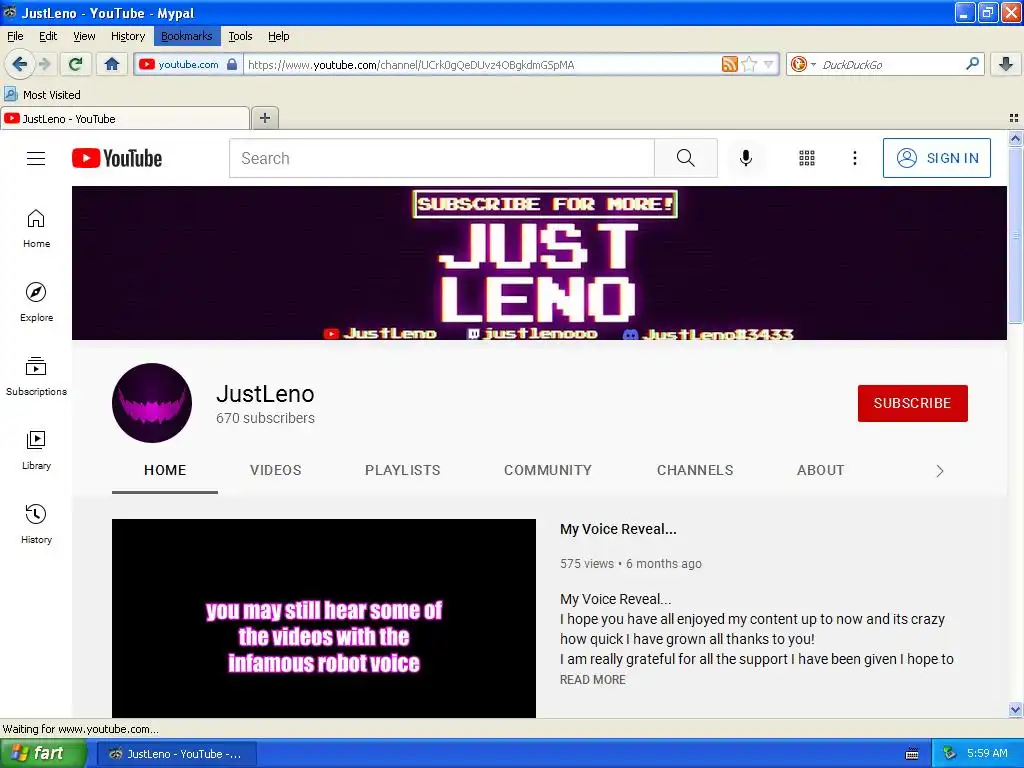Open the Edit menu
The width and height of the screenshot is (1024, 768).
click(x=48, y=36)
